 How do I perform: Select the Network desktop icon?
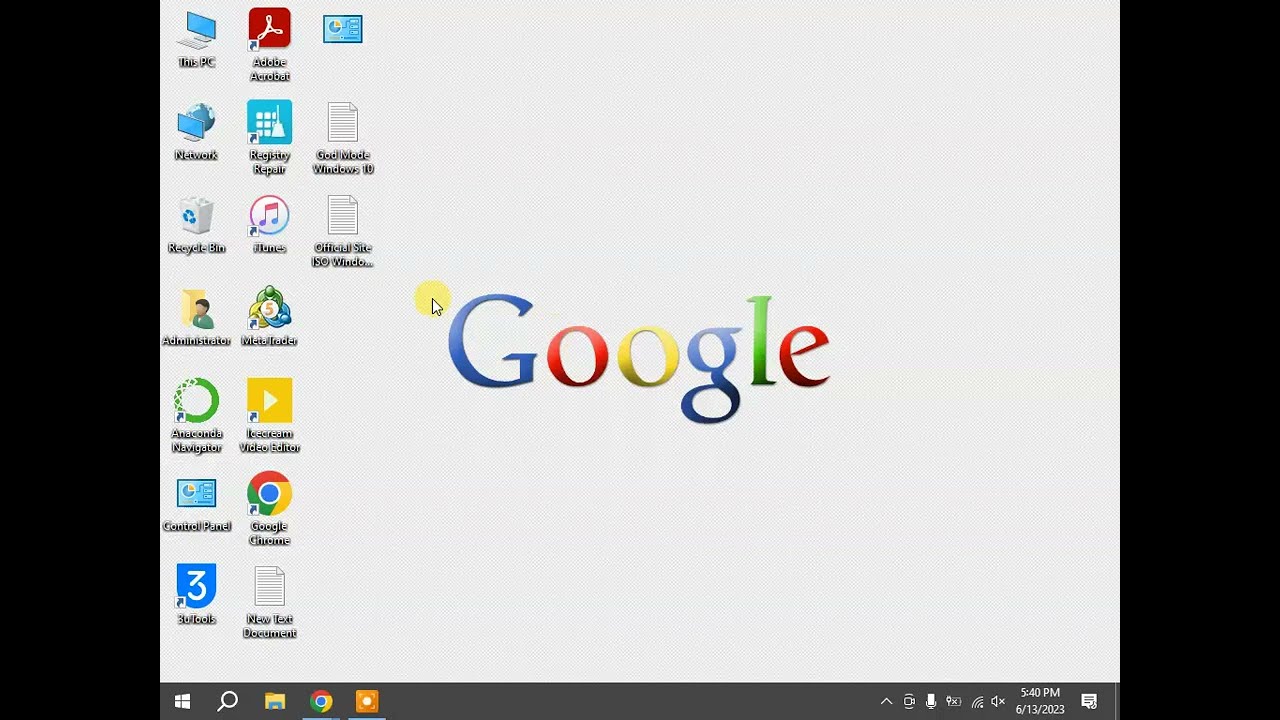point(196,132)
